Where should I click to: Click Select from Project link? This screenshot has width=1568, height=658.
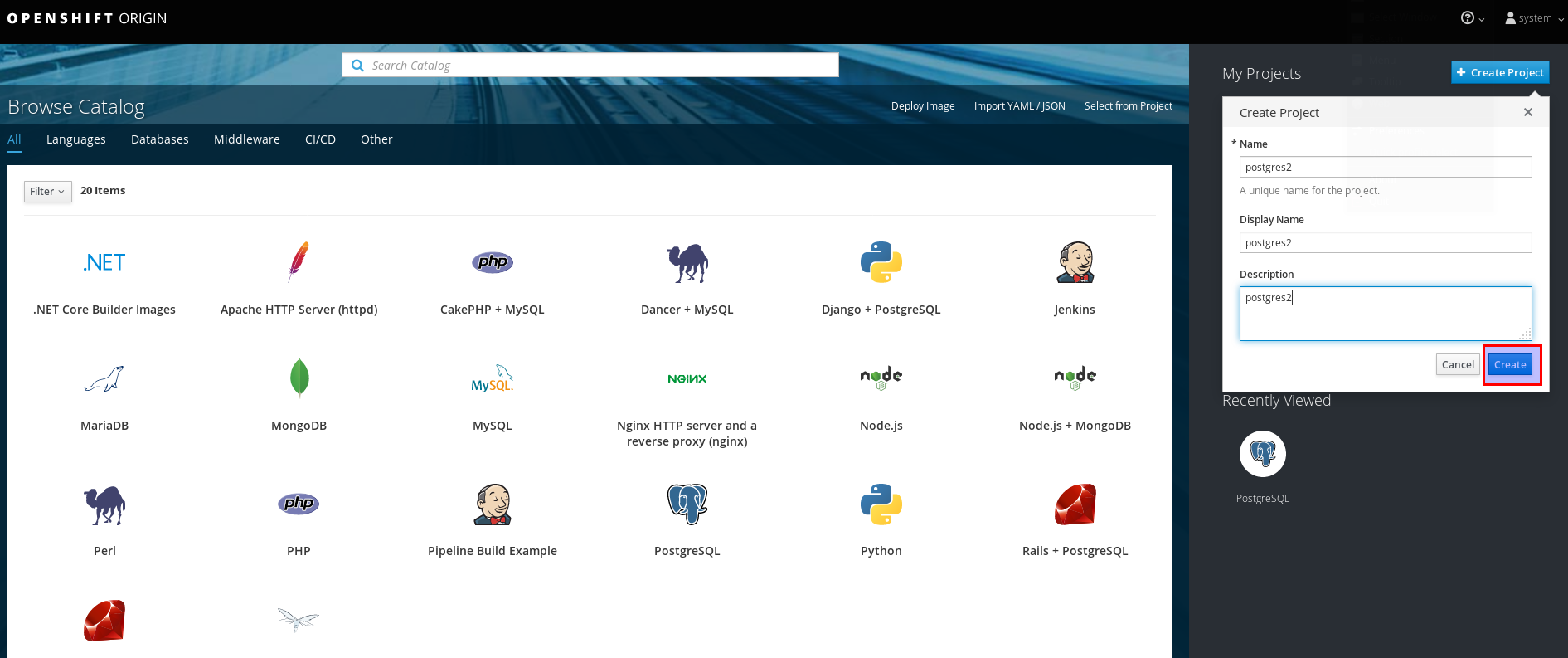pyautogui.click(x=1129, y=106)
